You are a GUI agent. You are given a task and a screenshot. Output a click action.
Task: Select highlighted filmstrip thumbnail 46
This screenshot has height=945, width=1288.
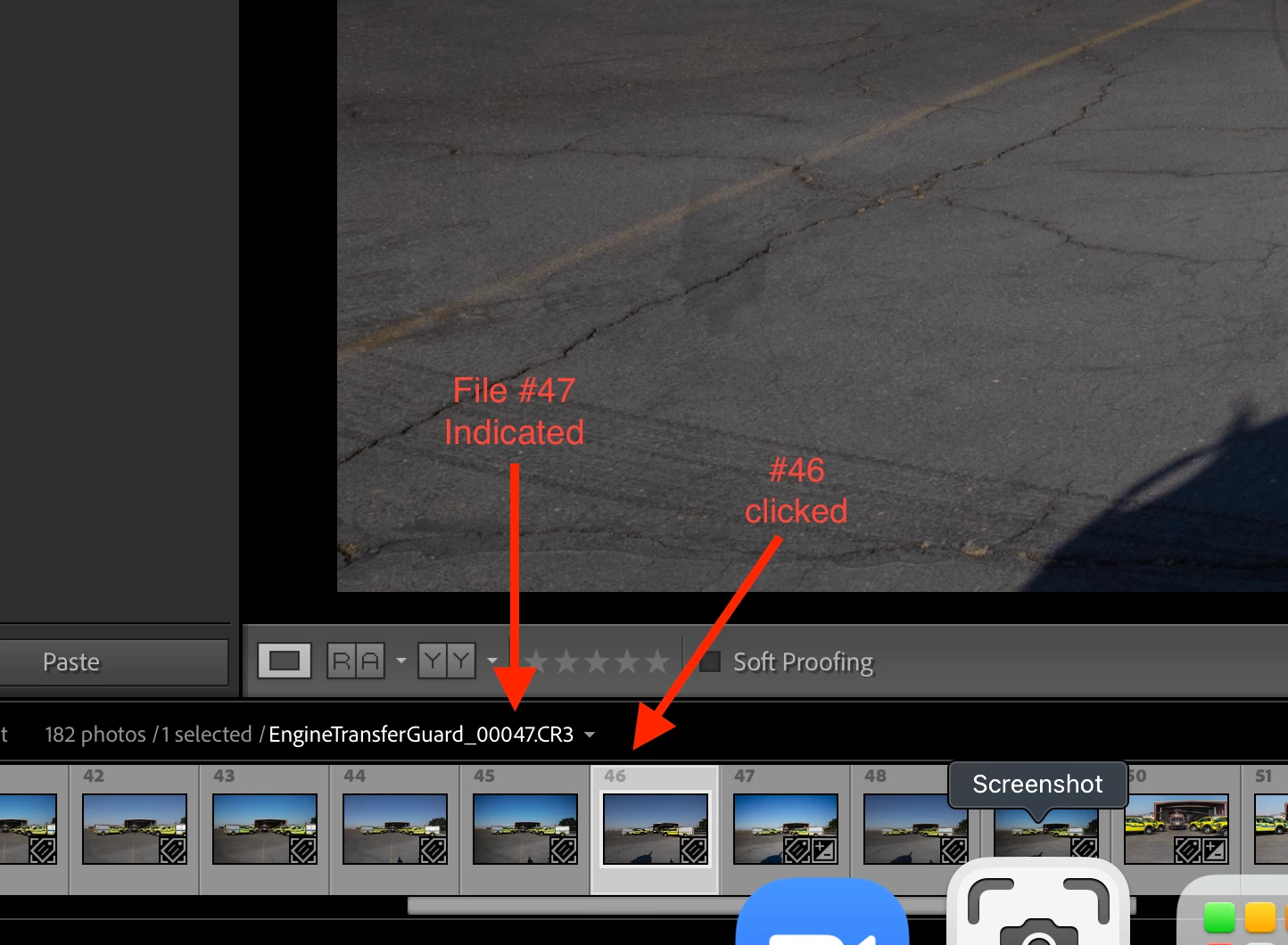point(656,829)
